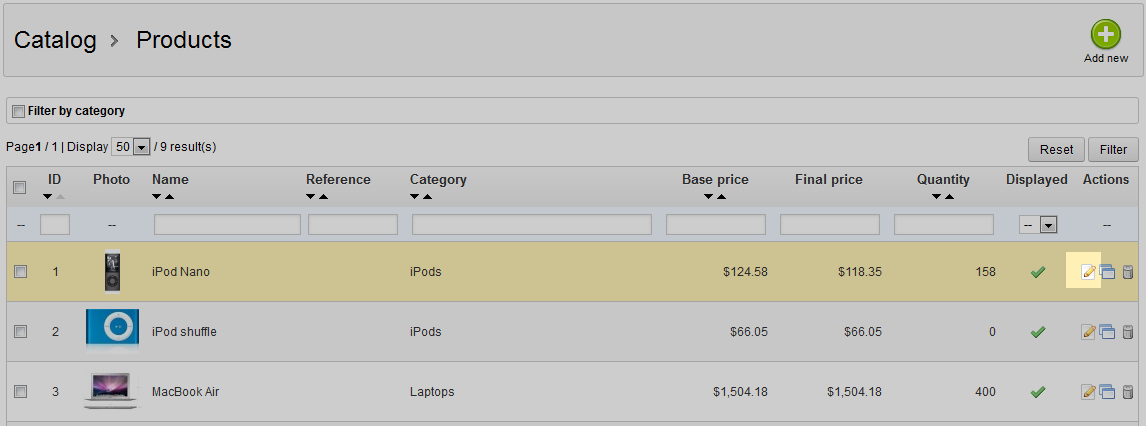Go to Catalog breadcrumb
The image size is (1146, 426).
tap(56, 39)
